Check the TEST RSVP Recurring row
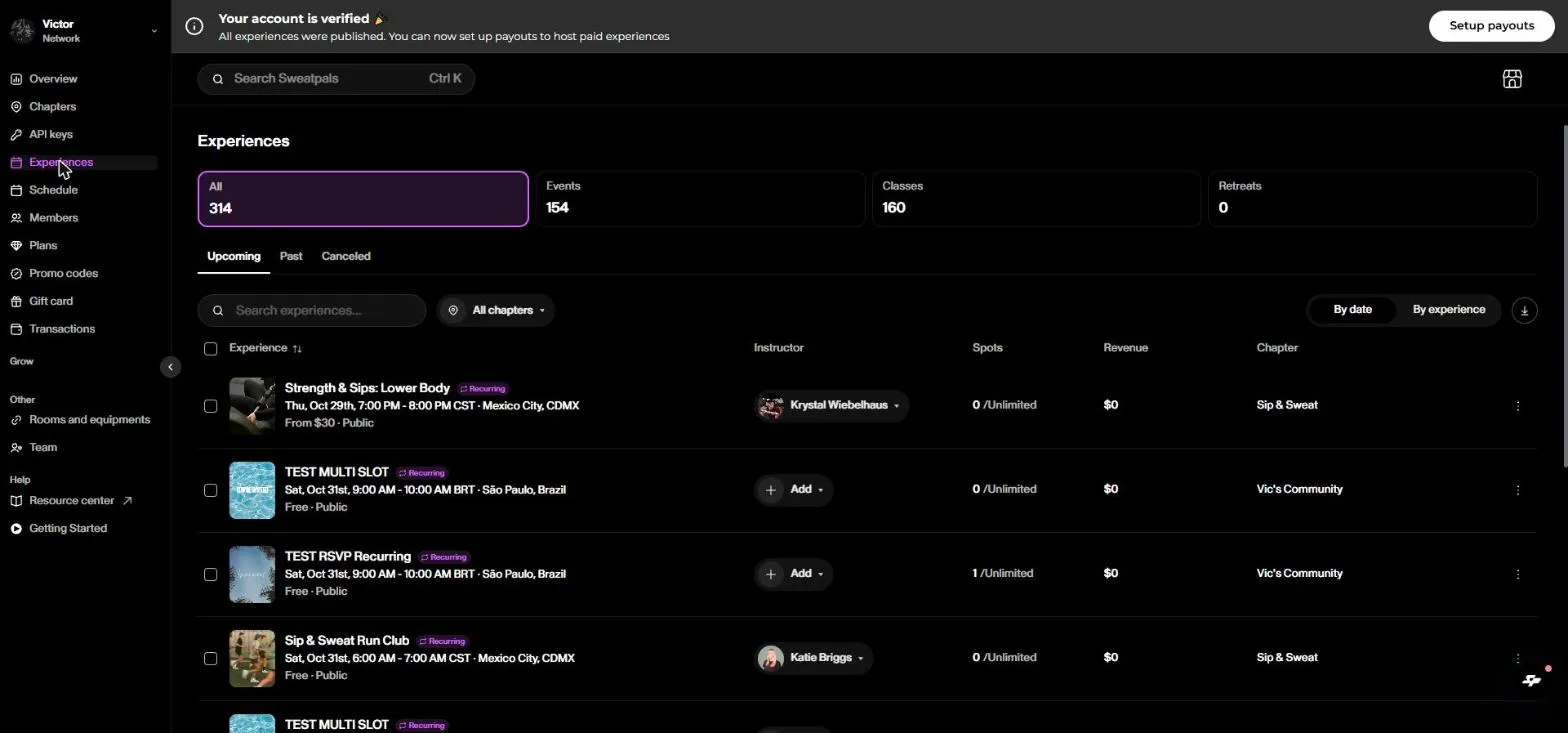 pyautogui.click(x=210, y=574)
